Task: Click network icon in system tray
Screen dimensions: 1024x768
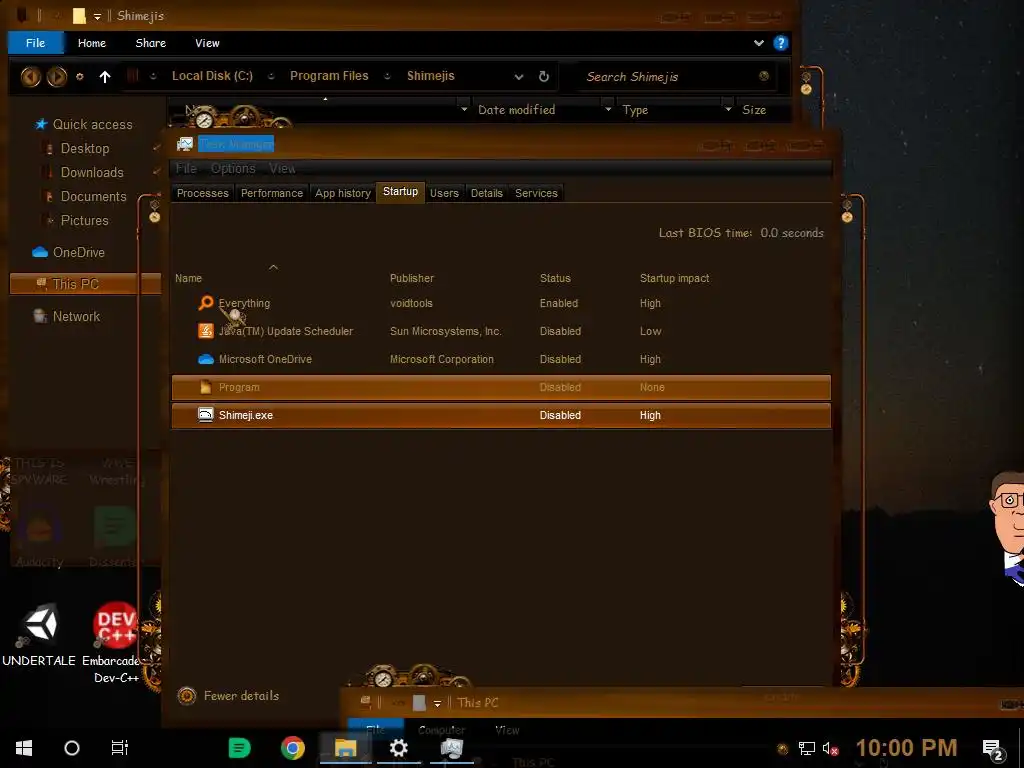Action: coord(807,748)
